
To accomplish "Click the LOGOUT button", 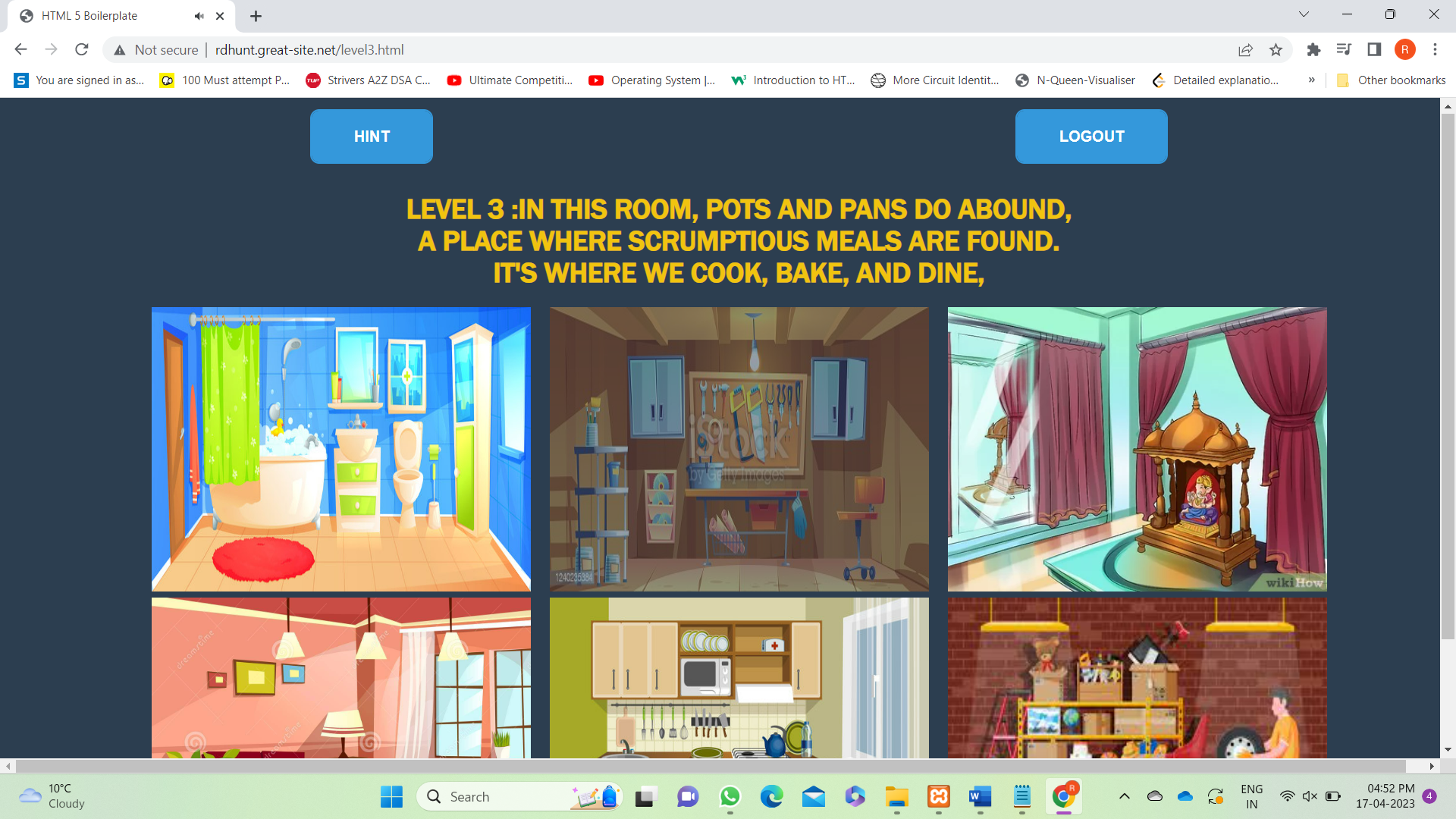I will 1091,136.
